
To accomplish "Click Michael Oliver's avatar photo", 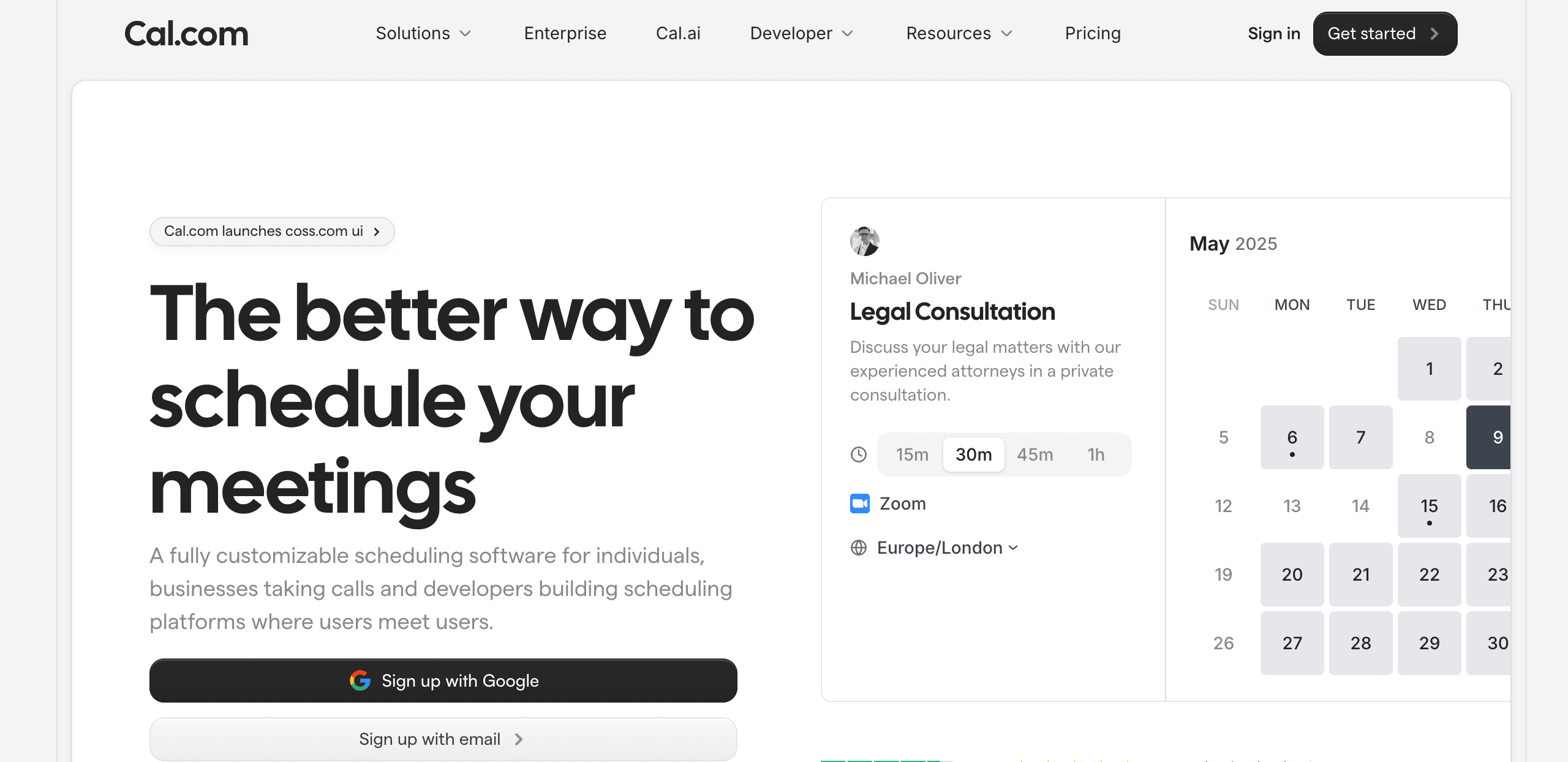I will tap(864, 242).
